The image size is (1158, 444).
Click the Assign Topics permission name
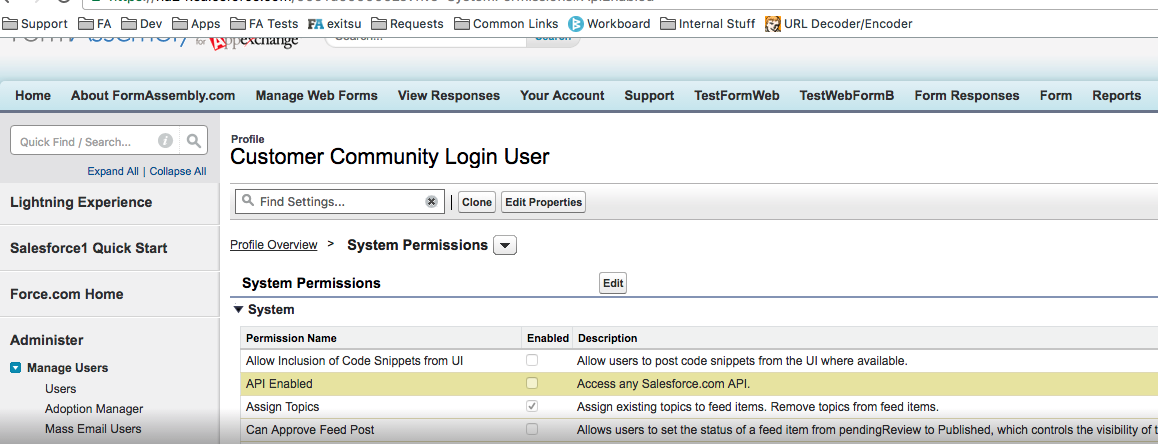283,407
